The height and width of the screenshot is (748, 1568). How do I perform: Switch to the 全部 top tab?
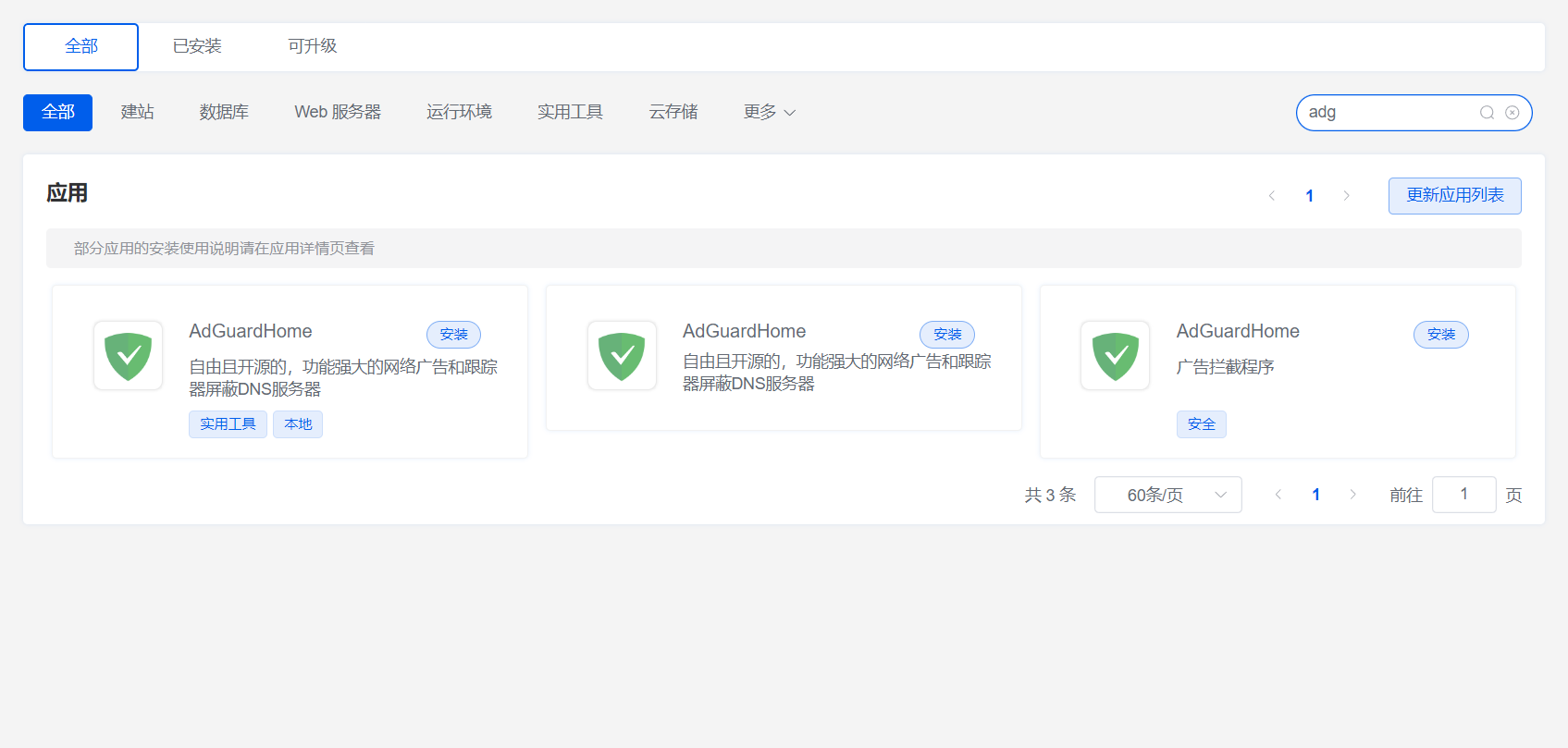(x=81, y=47)
